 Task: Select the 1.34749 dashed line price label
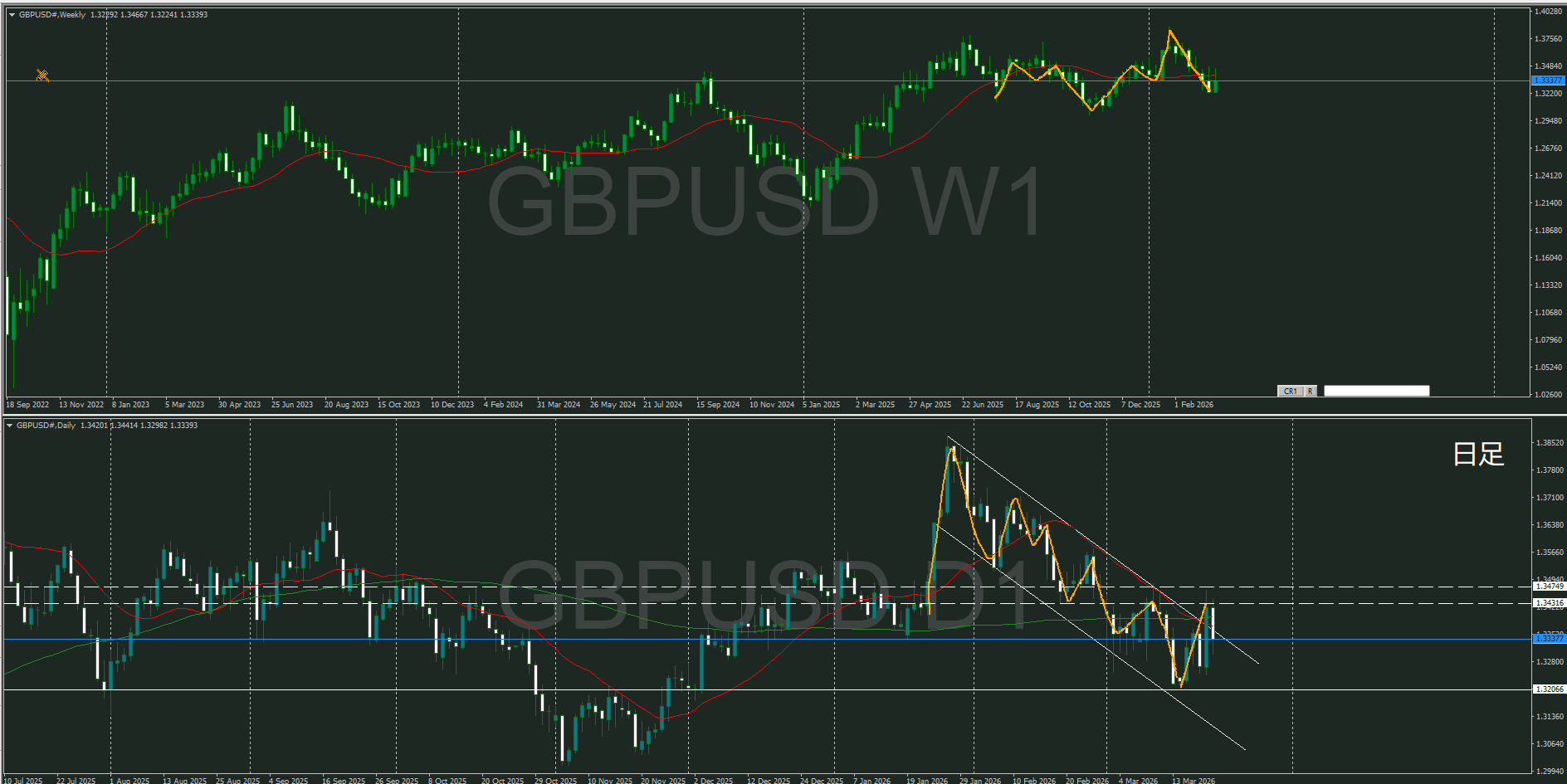[1549, 587]
